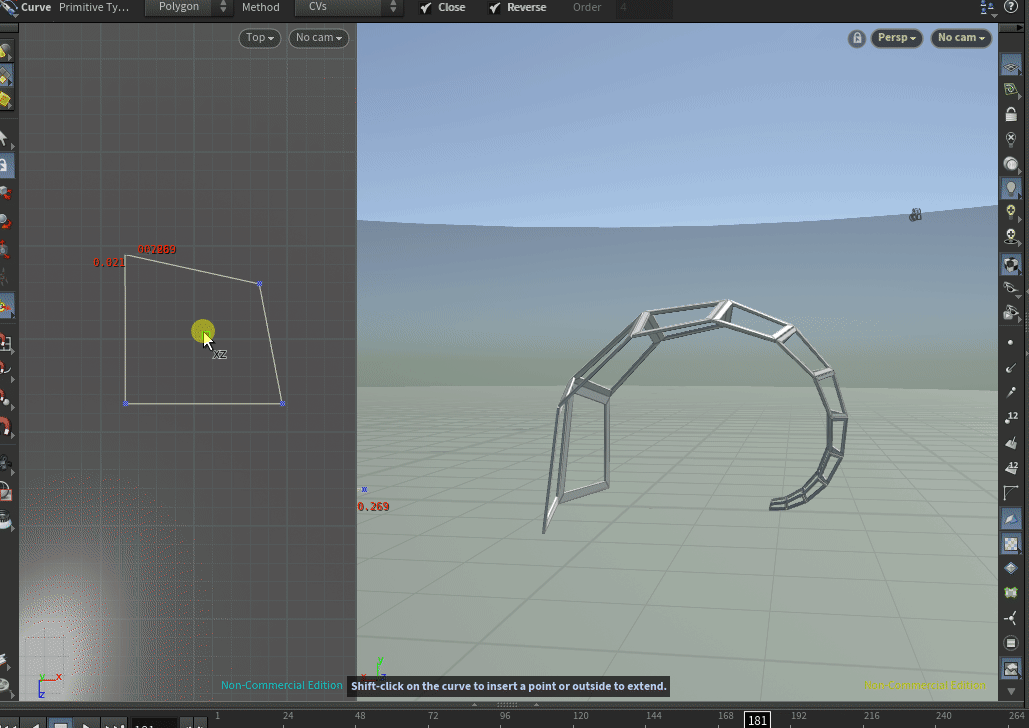
Task: Toggle the headlight bulb icon
Action: coord(1011,187)
